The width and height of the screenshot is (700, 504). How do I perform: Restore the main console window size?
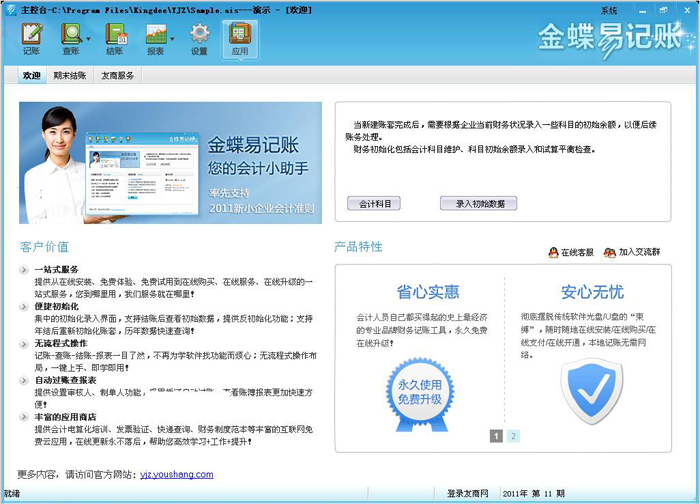(x=664, y=11)
